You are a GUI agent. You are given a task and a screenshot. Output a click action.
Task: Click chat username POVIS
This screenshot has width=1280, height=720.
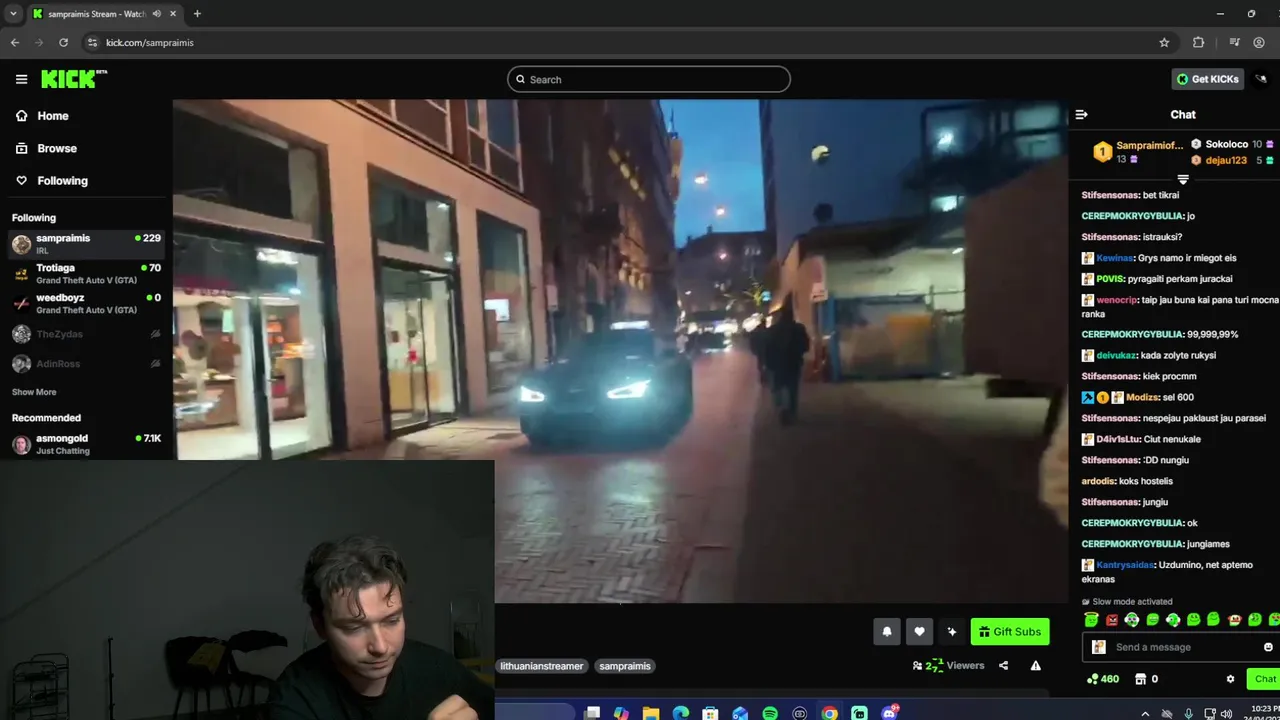[x=1110, y=279]
